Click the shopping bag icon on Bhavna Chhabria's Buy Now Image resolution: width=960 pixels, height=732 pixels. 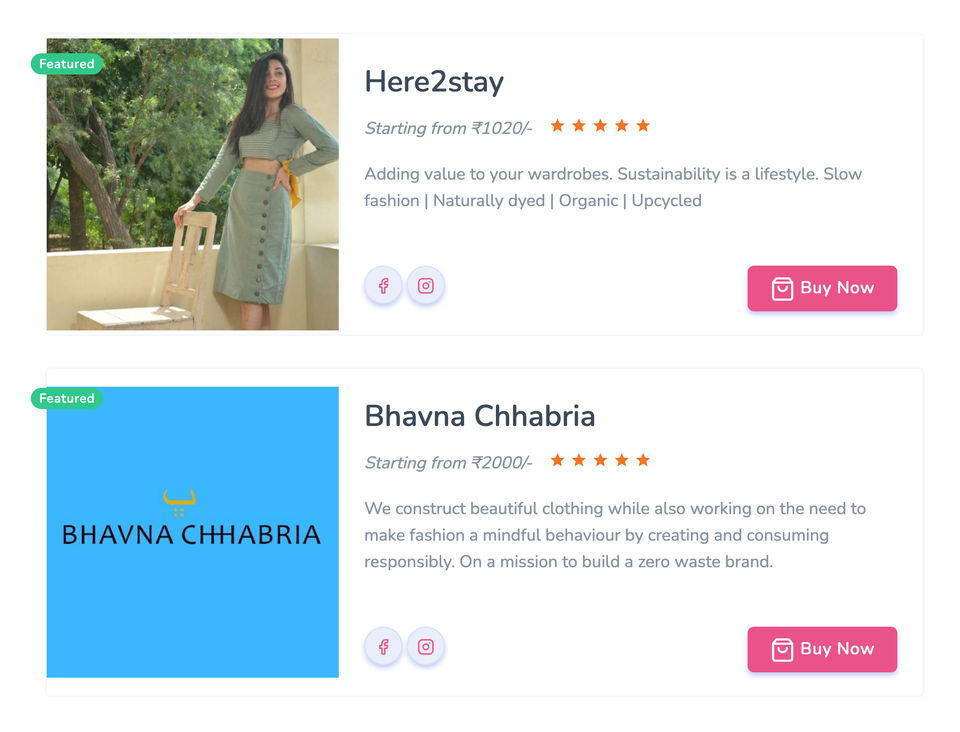point(782,649)
